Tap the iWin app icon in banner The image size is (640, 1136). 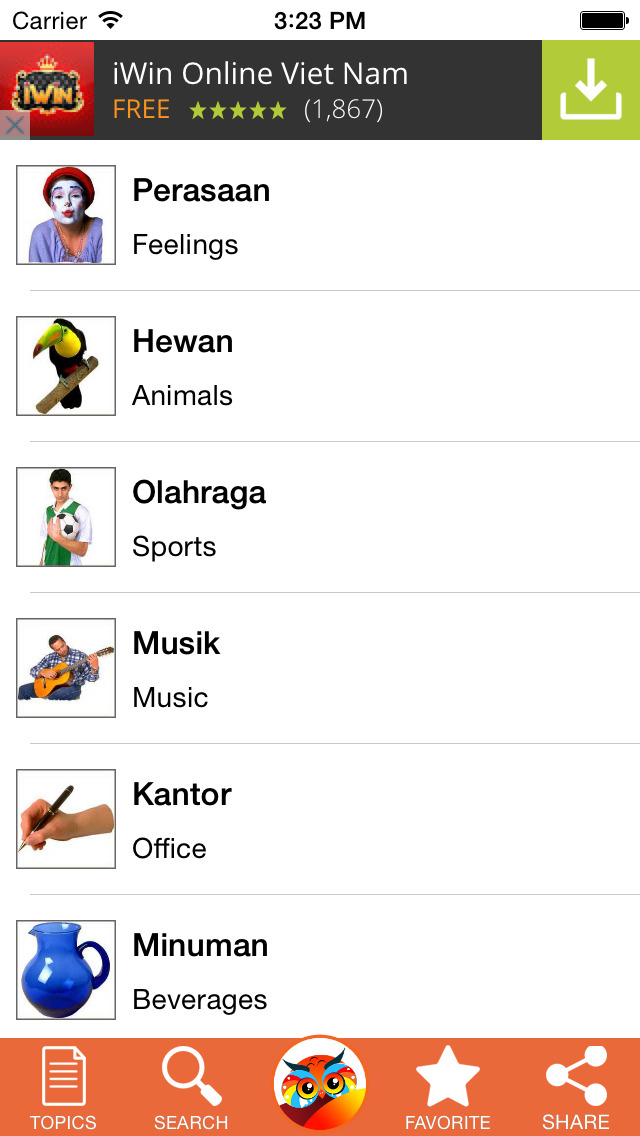pyautogui.click(x=47, y=88)
